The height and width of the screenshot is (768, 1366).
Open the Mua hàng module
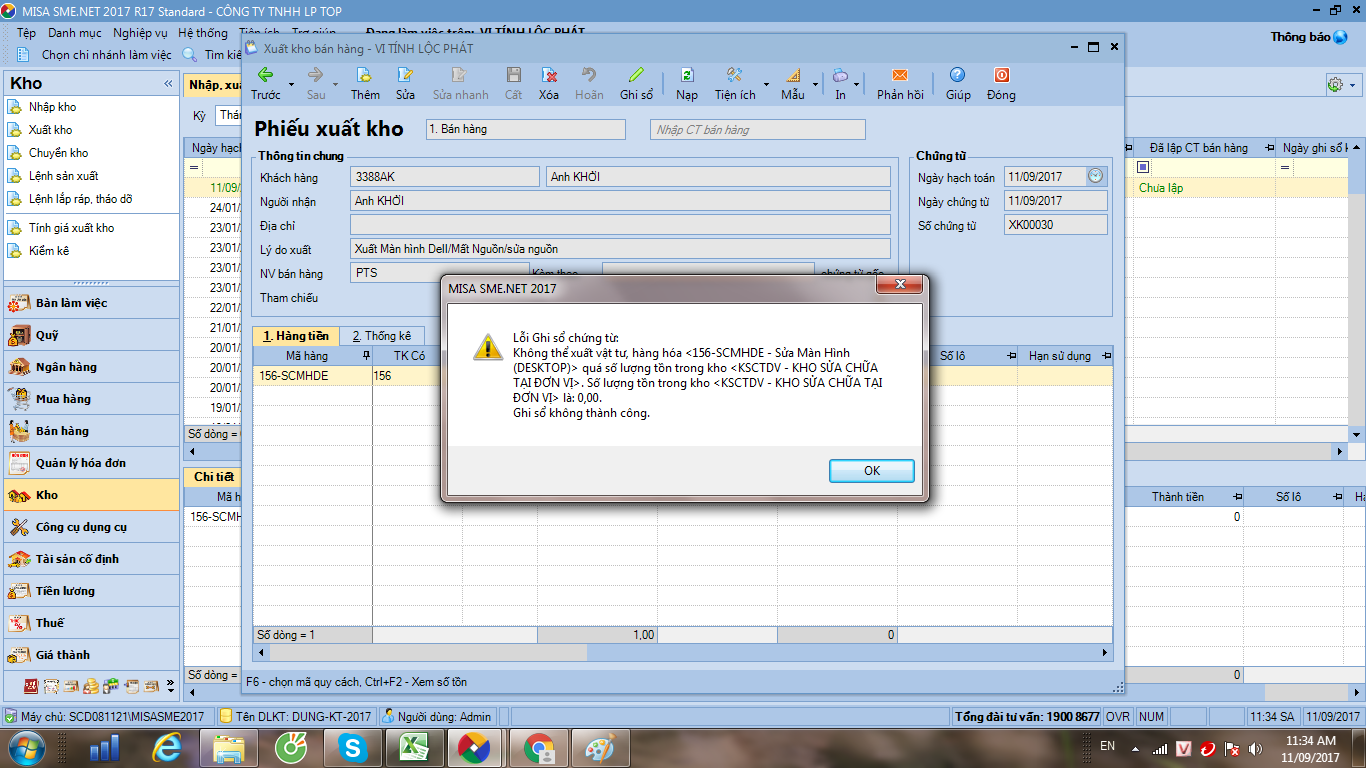tap(92, 399)
